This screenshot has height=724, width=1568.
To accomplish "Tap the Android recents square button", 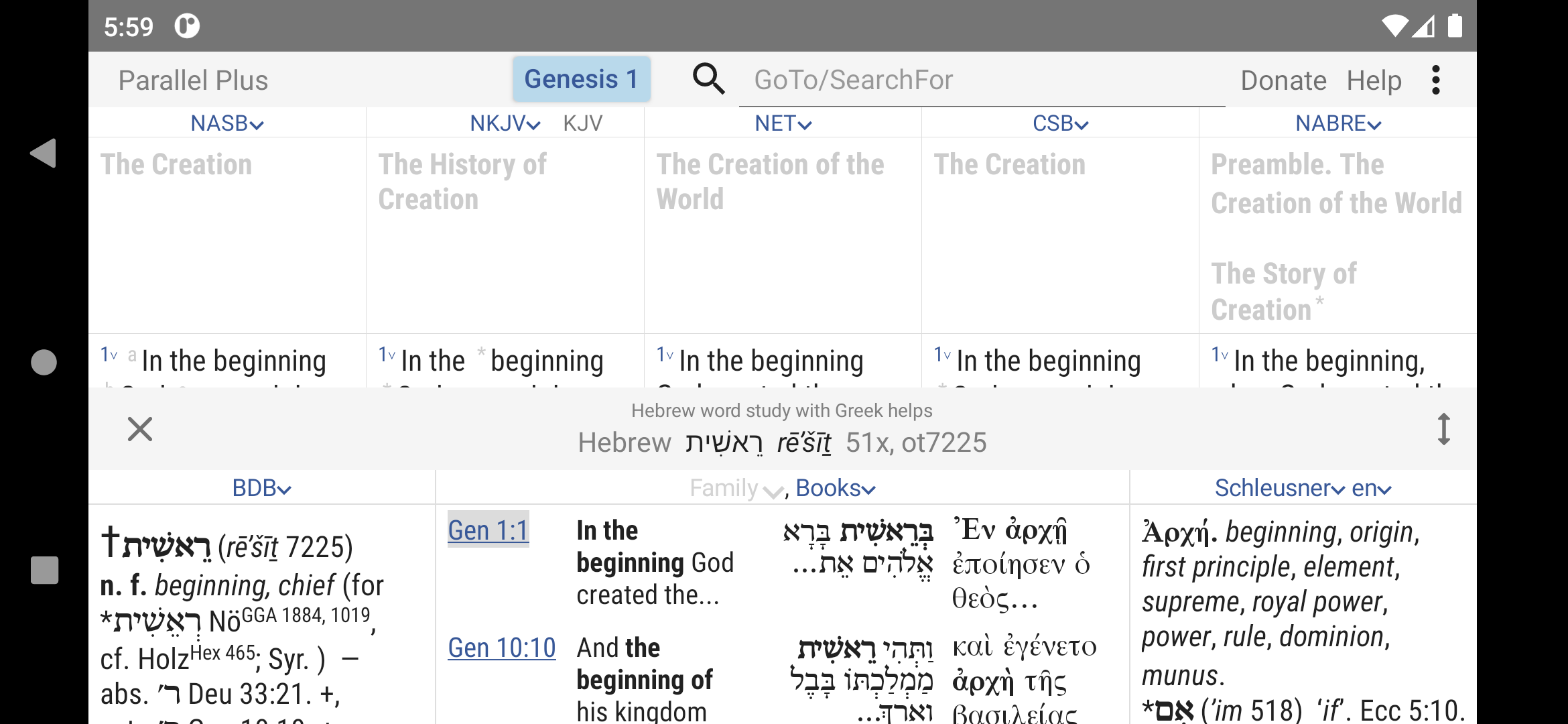I will pos(44,570).
